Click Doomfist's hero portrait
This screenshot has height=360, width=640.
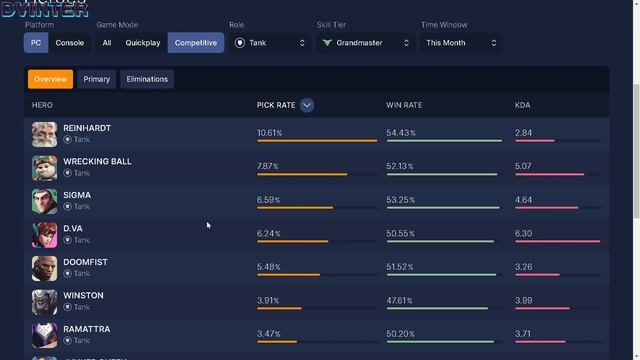pyautogui.click(x=44, y=268)
